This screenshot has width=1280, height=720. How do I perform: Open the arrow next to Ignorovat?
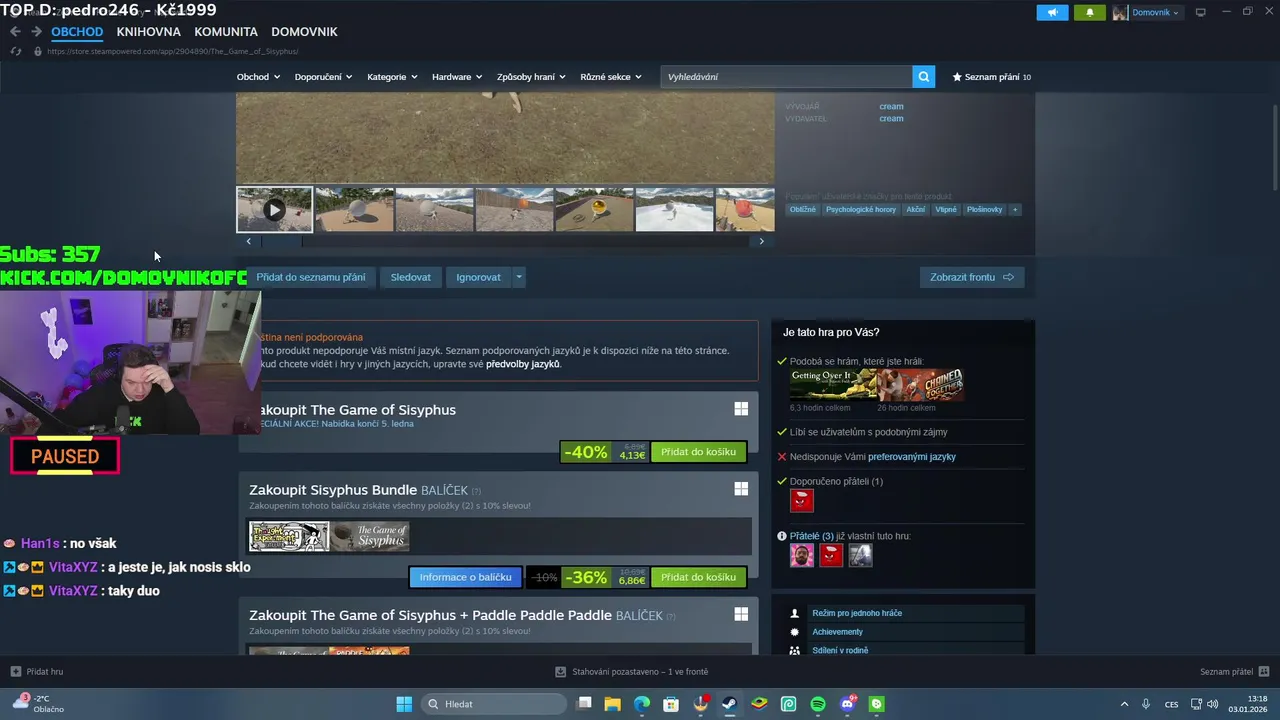tap(518, 277)
